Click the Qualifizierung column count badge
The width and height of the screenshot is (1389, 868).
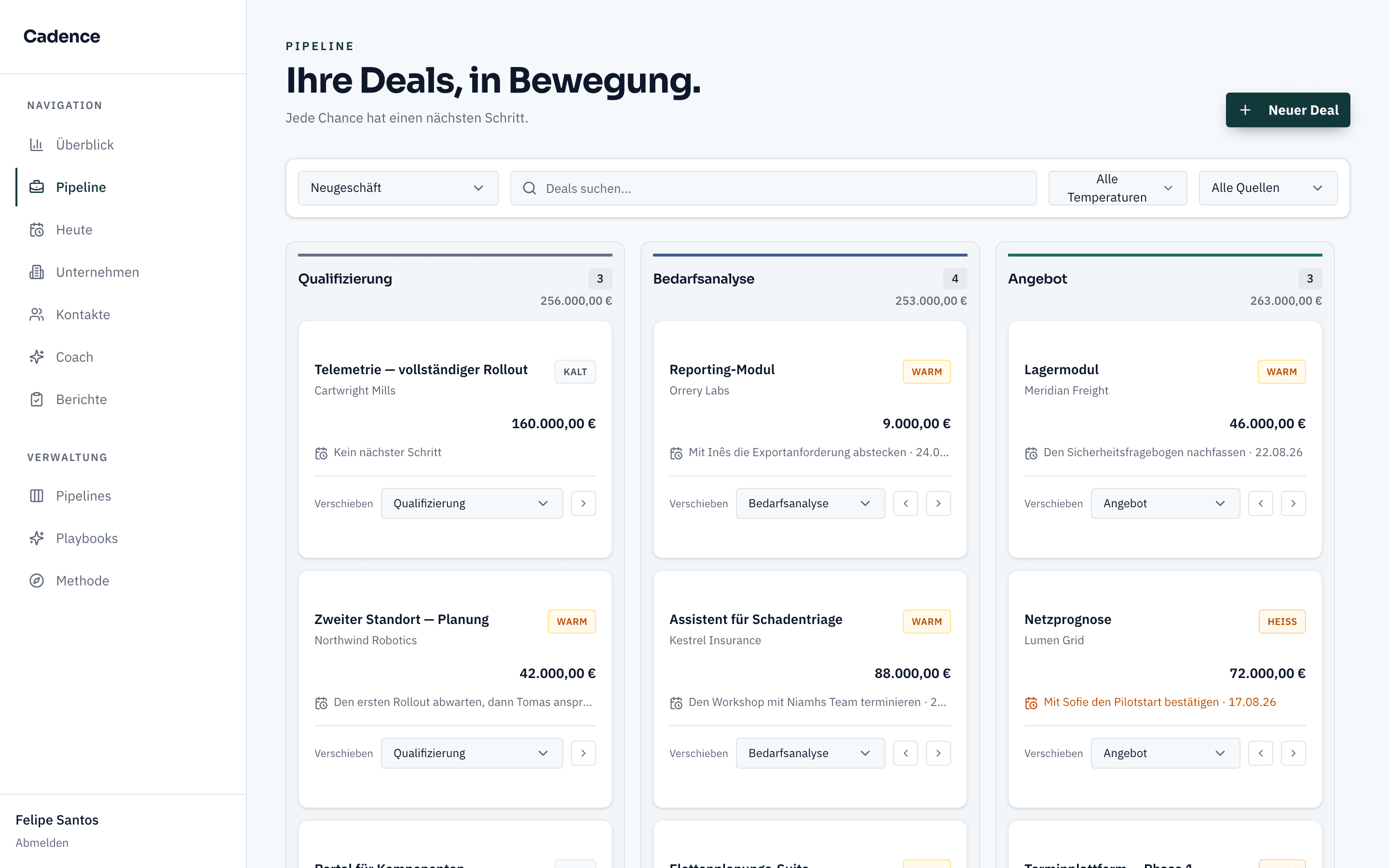pyautogui.click(x=600, y=278)
